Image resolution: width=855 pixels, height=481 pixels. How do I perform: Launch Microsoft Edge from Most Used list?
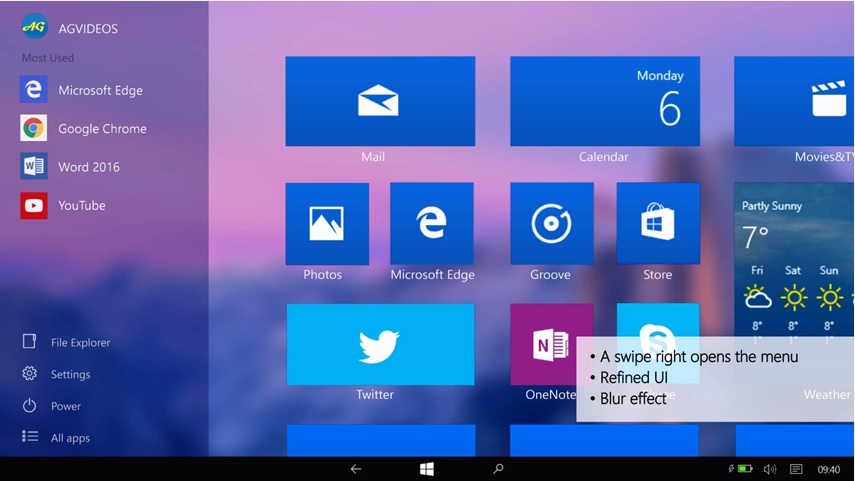click(82, 90)
